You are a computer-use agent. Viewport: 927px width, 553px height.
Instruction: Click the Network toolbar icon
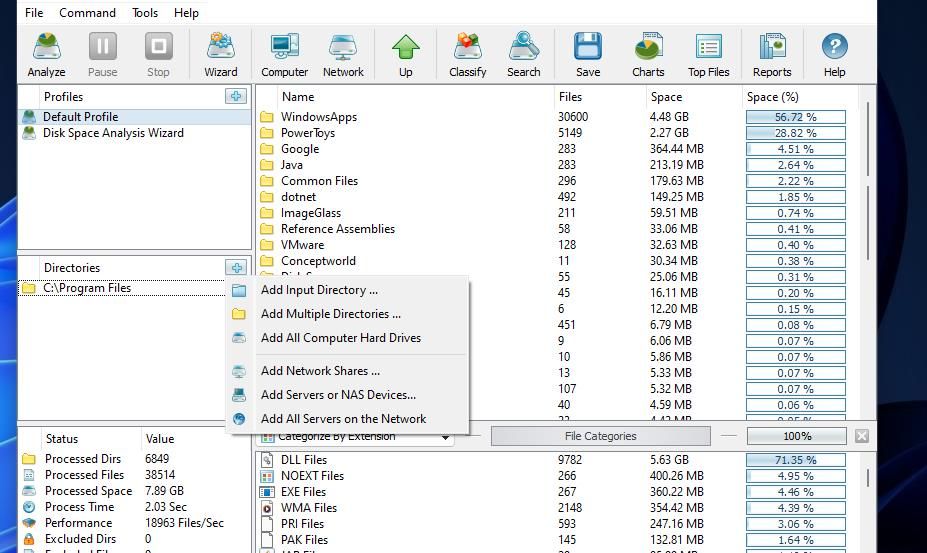tap(343, 54)
